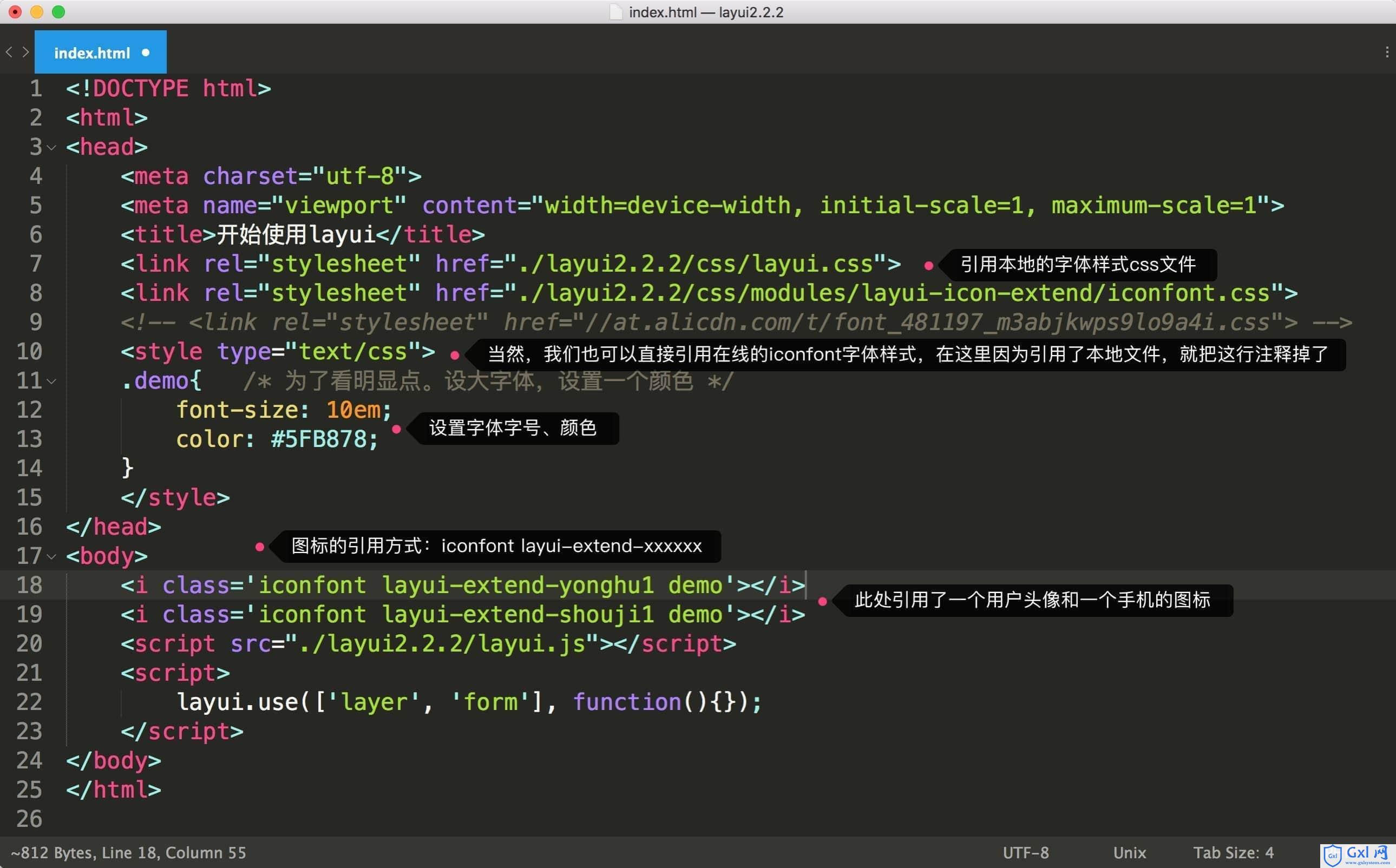Click the closing style tag on line 15
The image size is (1396, 868).
click(175, 498)
